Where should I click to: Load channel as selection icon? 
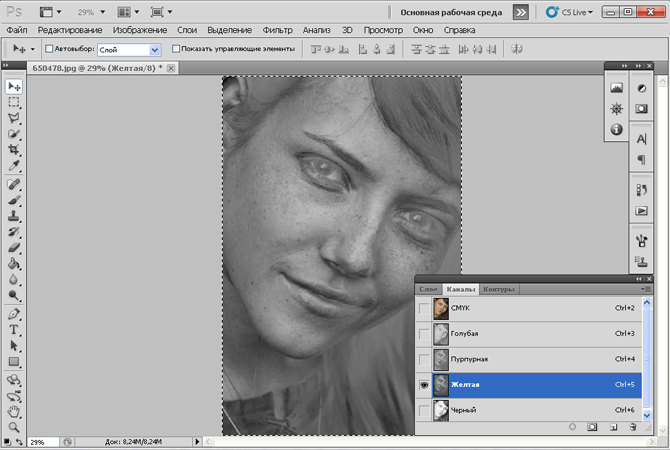tap(572, 427)
